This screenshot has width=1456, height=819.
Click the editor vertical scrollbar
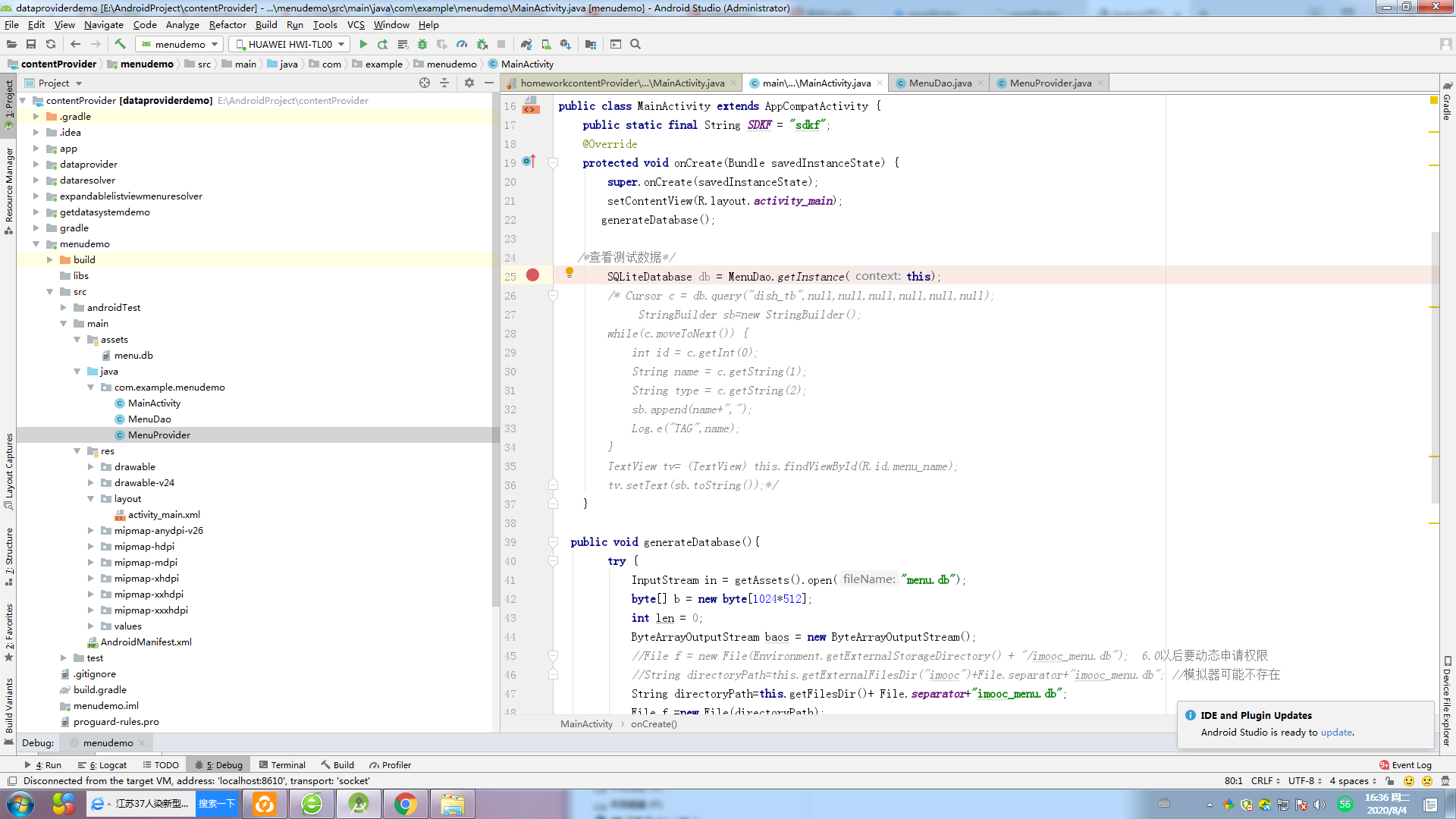click(1435, 364)
